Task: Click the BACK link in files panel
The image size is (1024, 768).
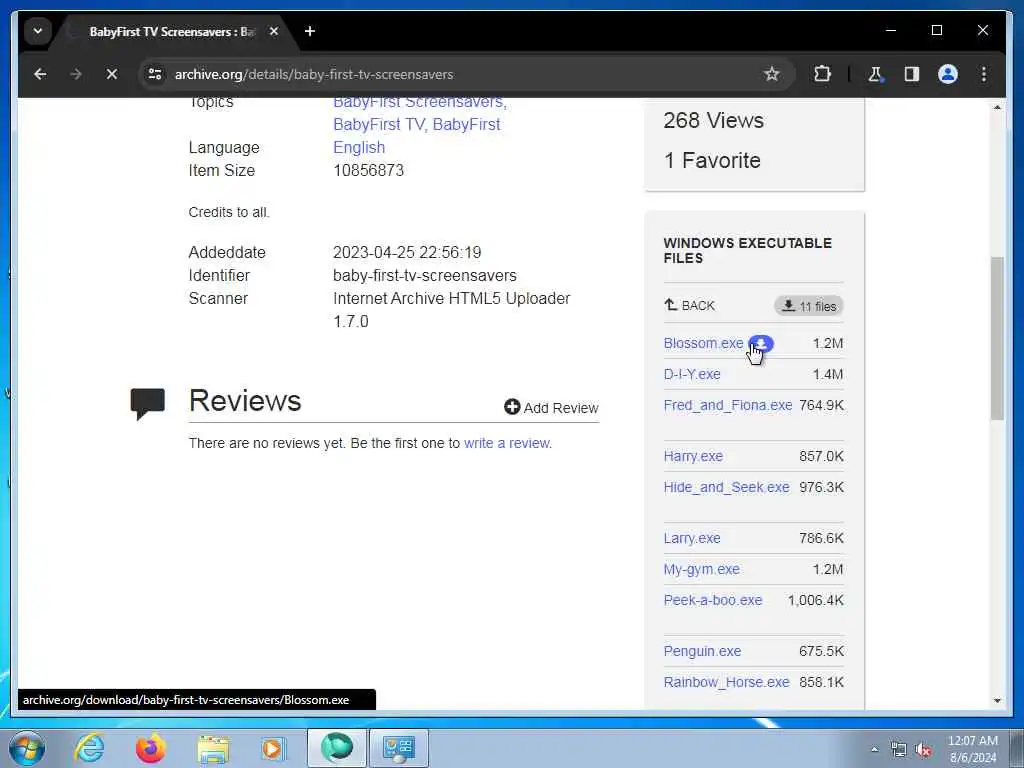Action: 690,306
